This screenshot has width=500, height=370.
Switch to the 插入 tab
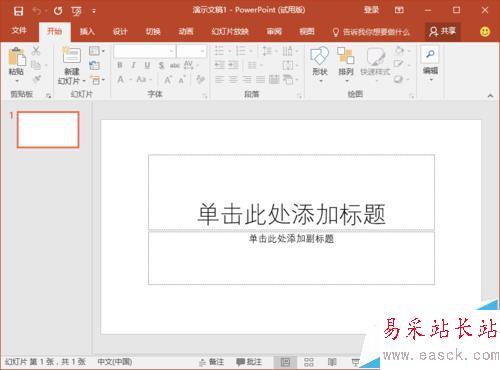(x=87, y=31)
